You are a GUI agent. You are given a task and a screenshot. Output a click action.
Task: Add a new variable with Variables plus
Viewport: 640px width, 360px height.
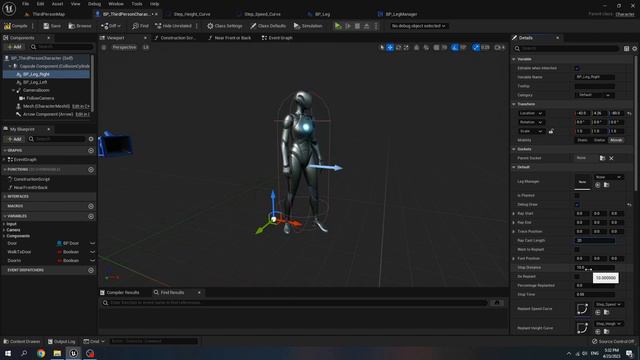91,216
